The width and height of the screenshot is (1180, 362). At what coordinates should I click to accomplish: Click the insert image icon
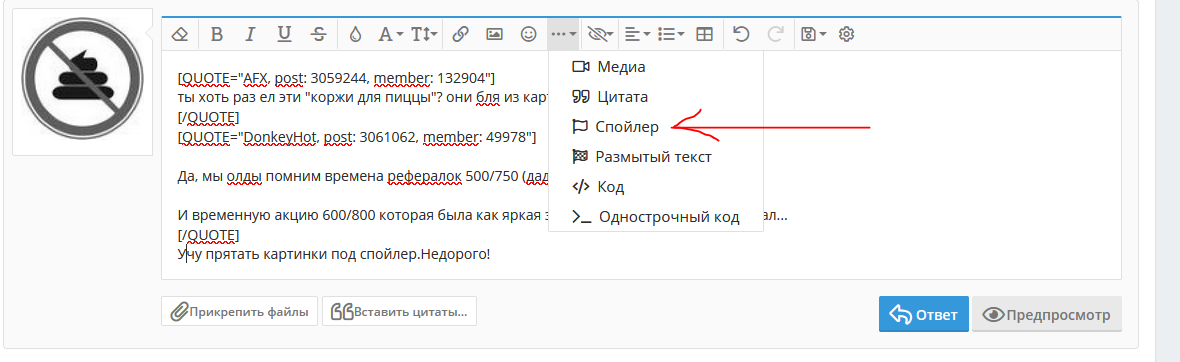[494, 34]
